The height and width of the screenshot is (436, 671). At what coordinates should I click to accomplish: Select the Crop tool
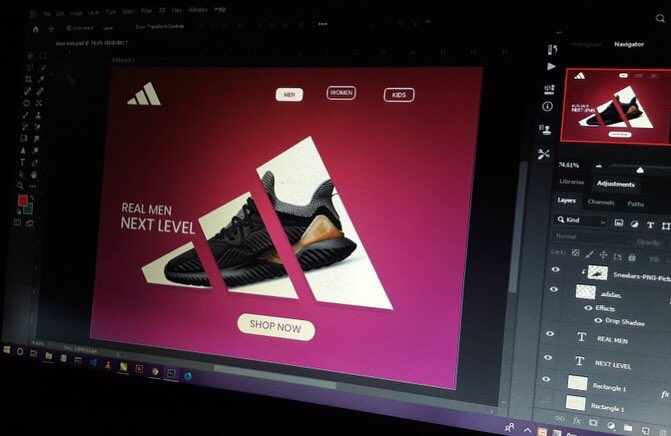coord(28,79)
